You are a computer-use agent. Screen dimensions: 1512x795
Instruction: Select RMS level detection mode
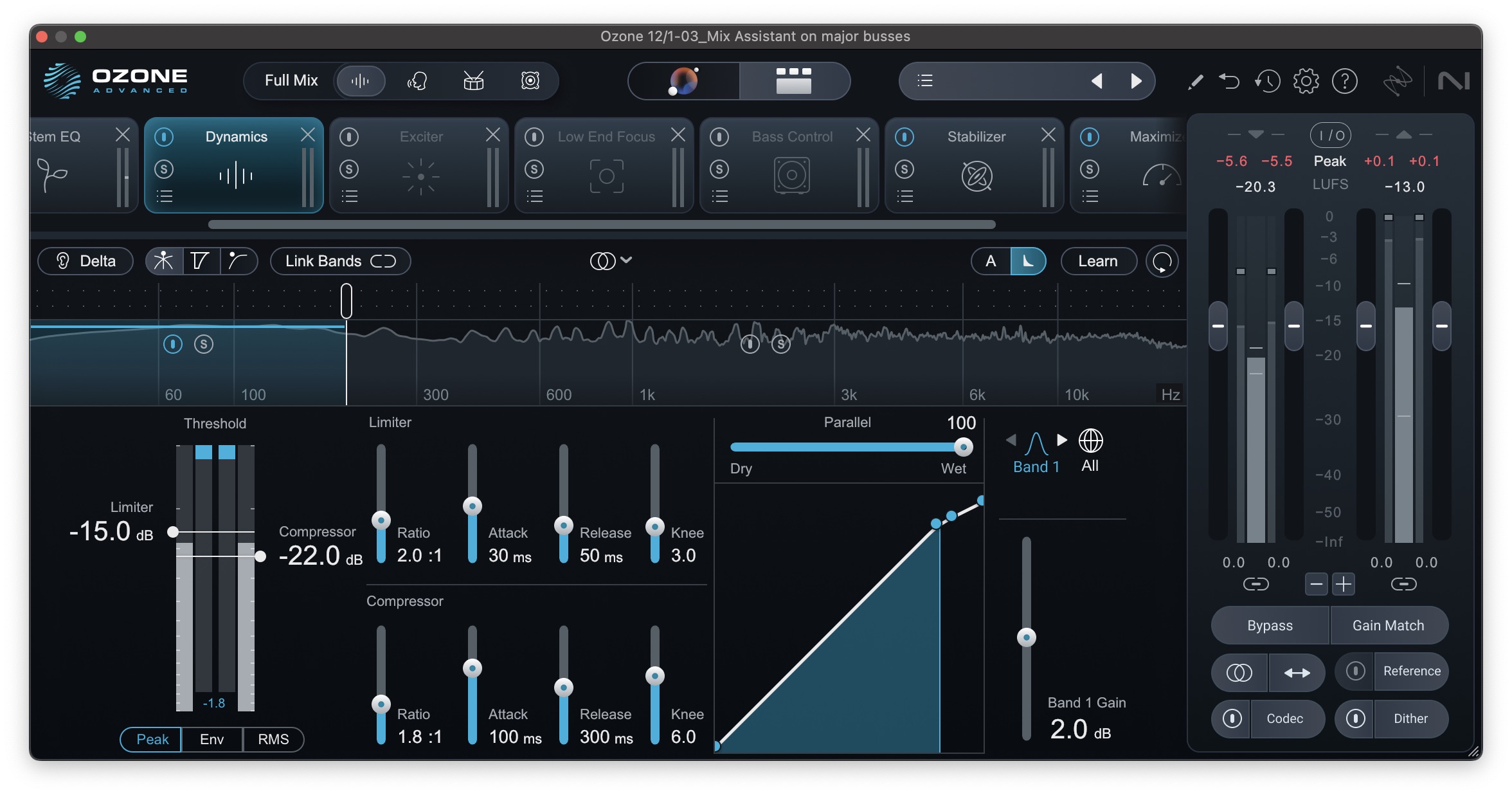click(x=273, y=739)
